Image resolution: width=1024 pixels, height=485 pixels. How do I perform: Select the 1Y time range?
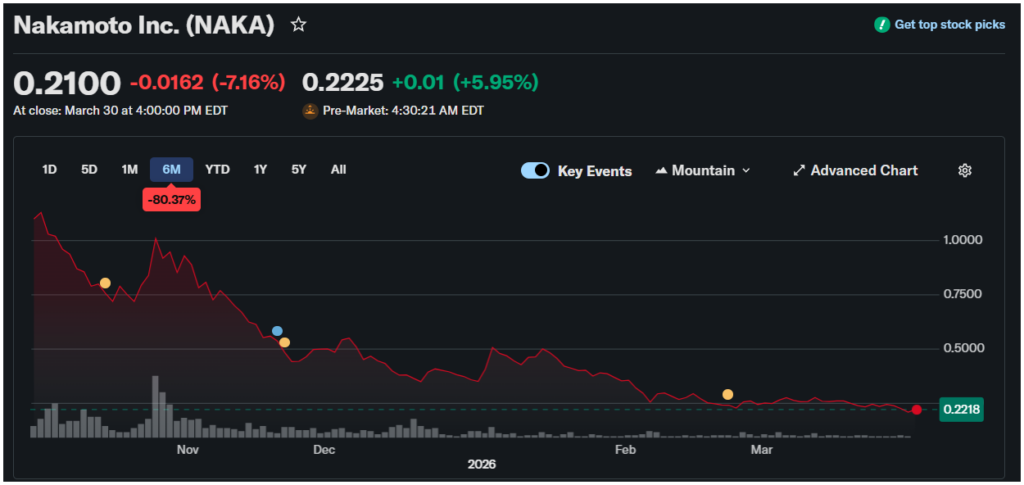coord(261,170)
